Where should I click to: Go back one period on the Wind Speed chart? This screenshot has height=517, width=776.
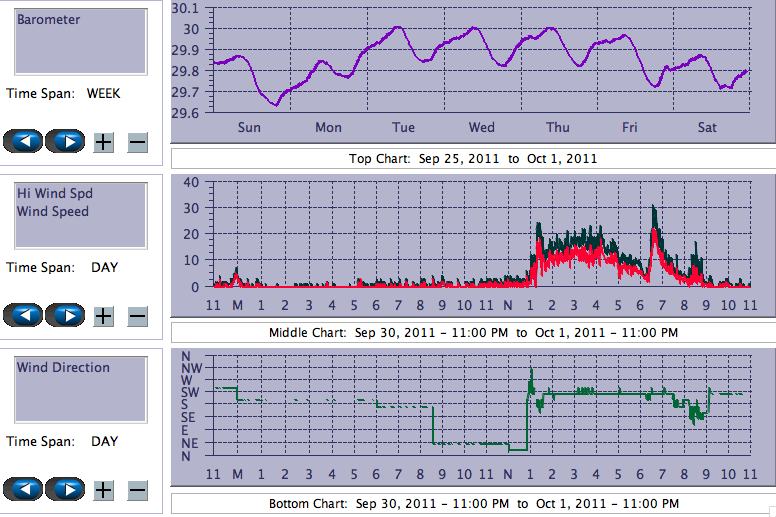[24, 315]
